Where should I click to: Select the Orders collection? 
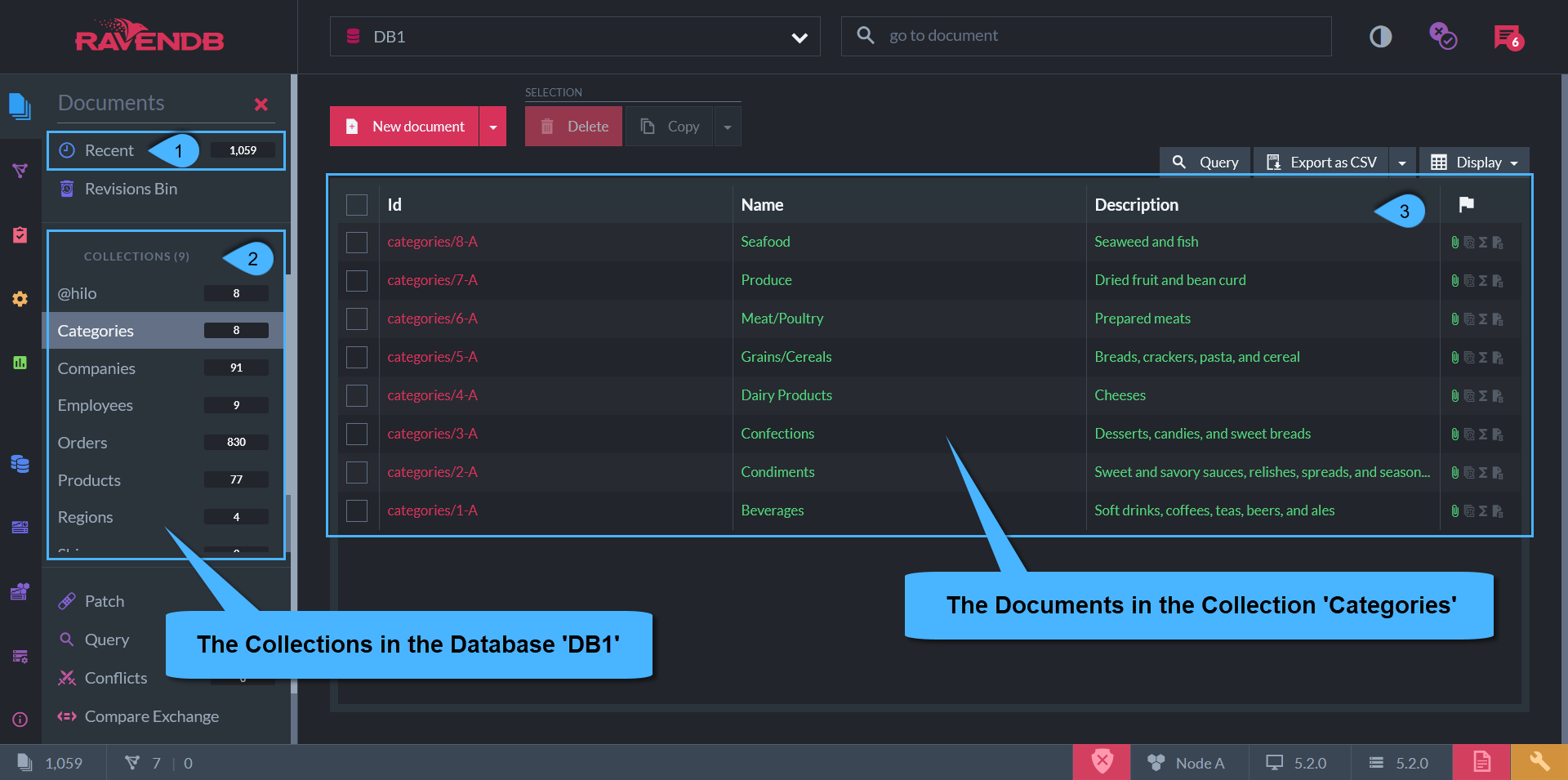[163, 443]
